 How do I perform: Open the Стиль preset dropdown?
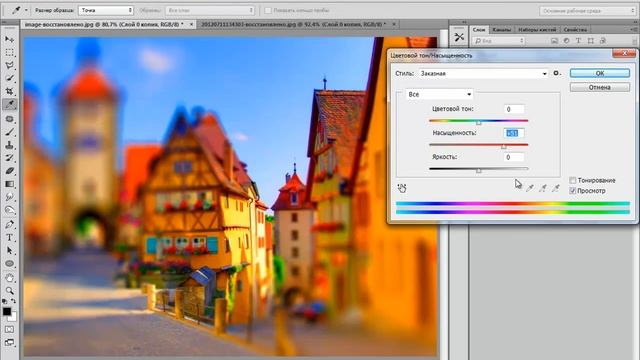[x=483, y=73]
